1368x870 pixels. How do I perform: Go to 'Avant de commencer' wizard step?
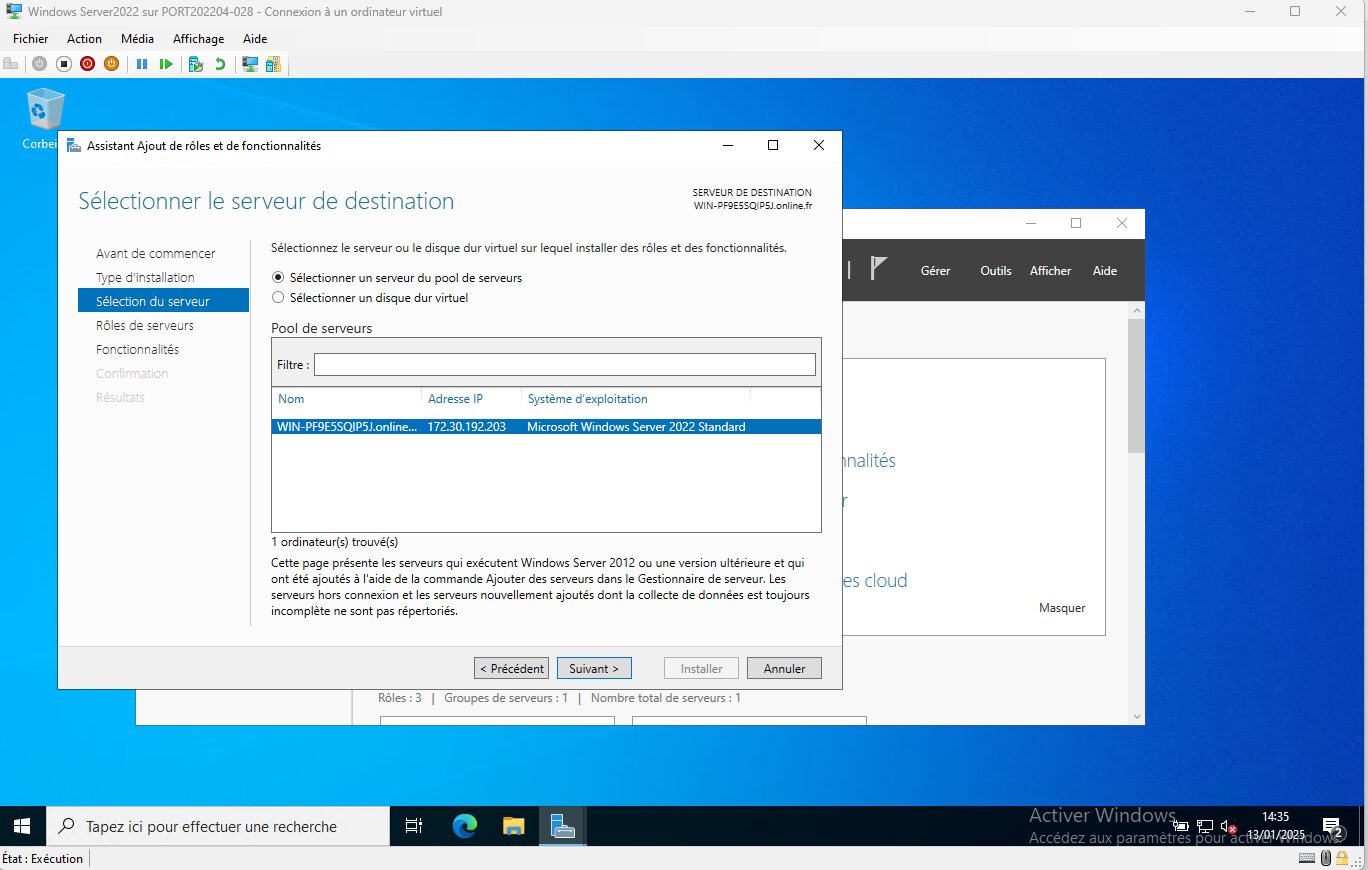(x=156, y=253)
